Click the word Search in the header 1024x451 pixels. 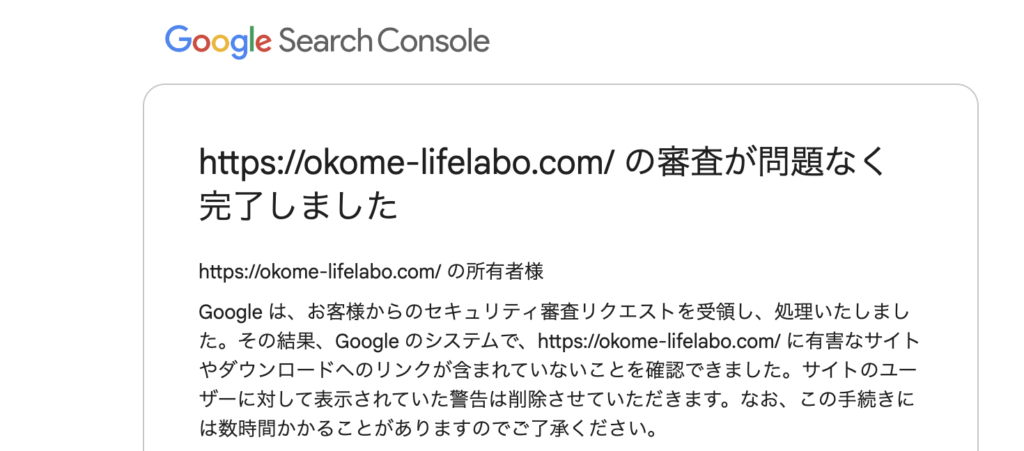point(326,40)
